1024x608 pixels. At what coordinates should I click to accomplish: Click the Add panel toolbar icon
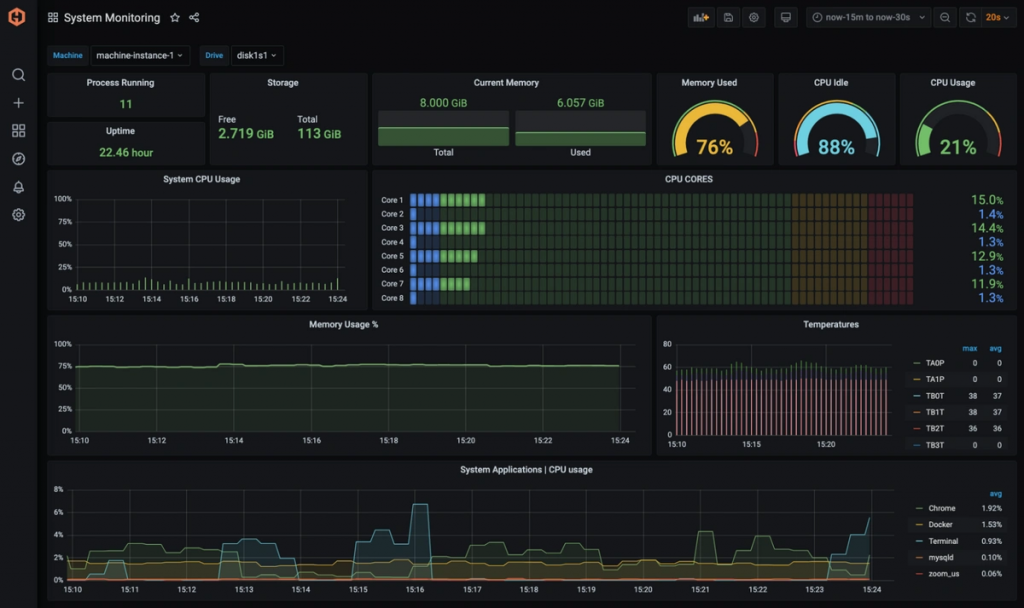coord(700,18)
